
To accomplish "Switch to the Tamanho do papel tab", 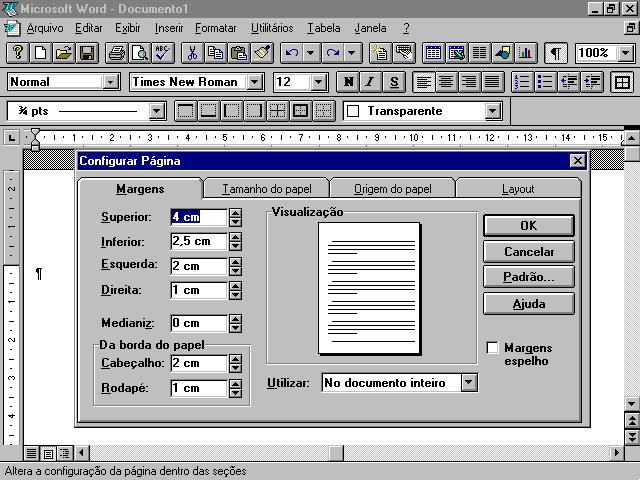I will (x=266, y=188).
